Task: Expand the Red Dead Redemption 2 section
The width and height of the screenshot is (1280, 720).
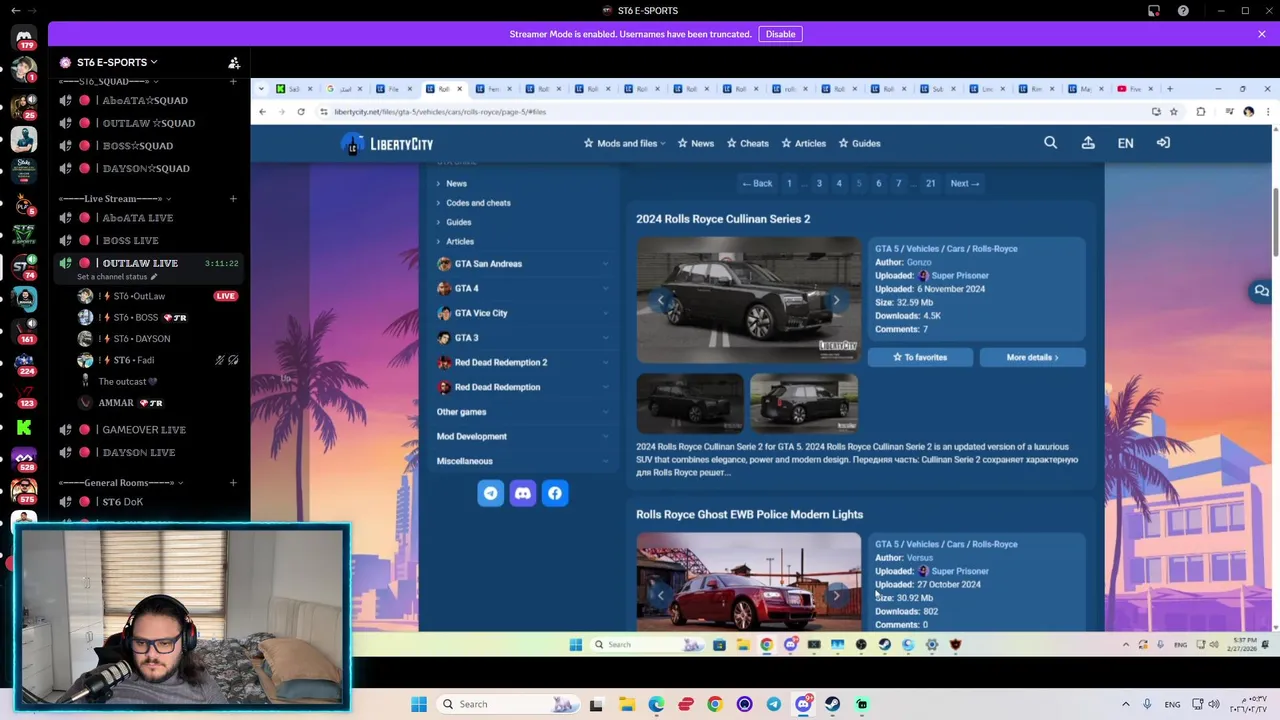Action: pyautogui.click(x=522, y=362)
